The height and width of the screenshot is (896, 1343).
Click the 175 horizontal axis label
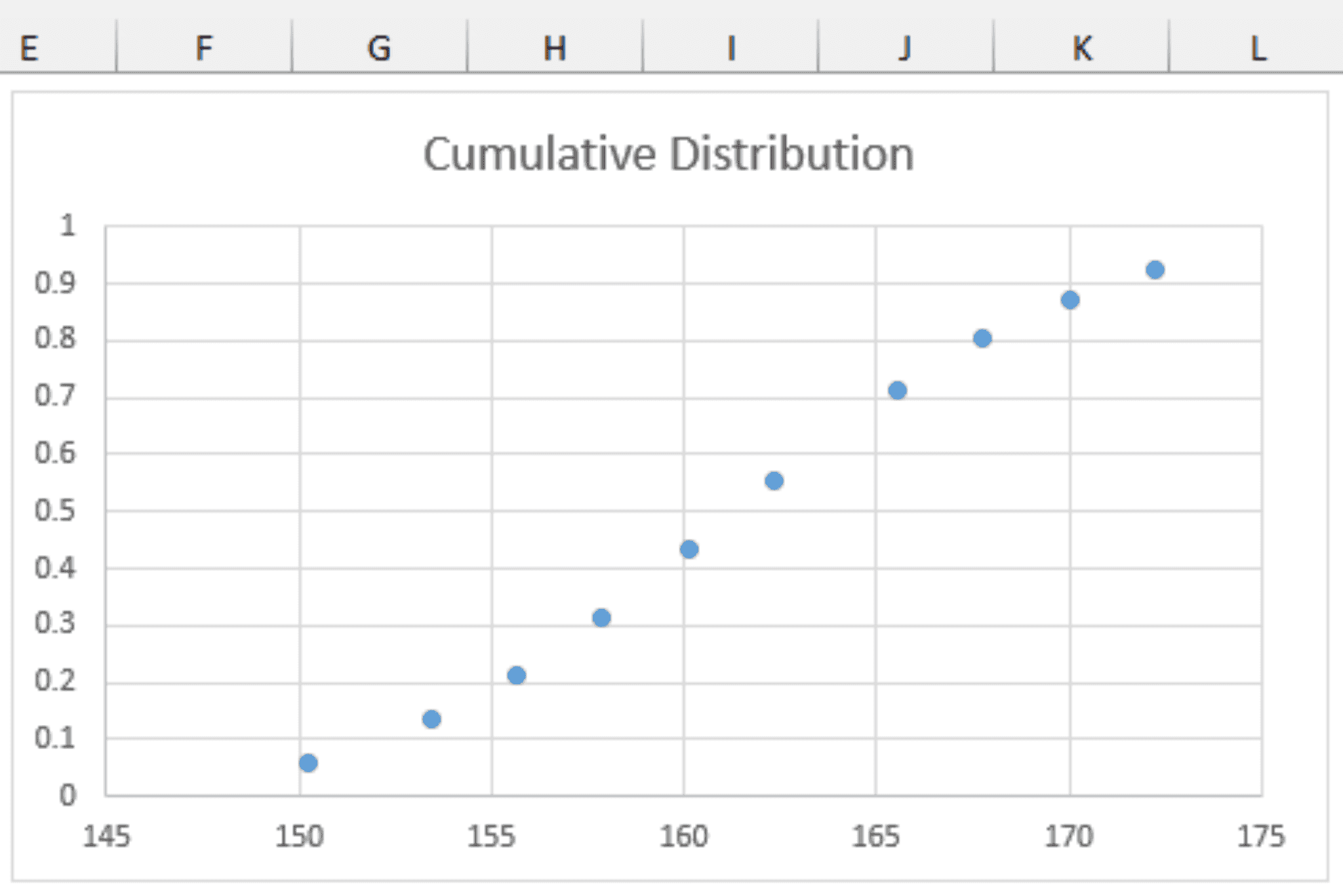[x=1260, y=837]
